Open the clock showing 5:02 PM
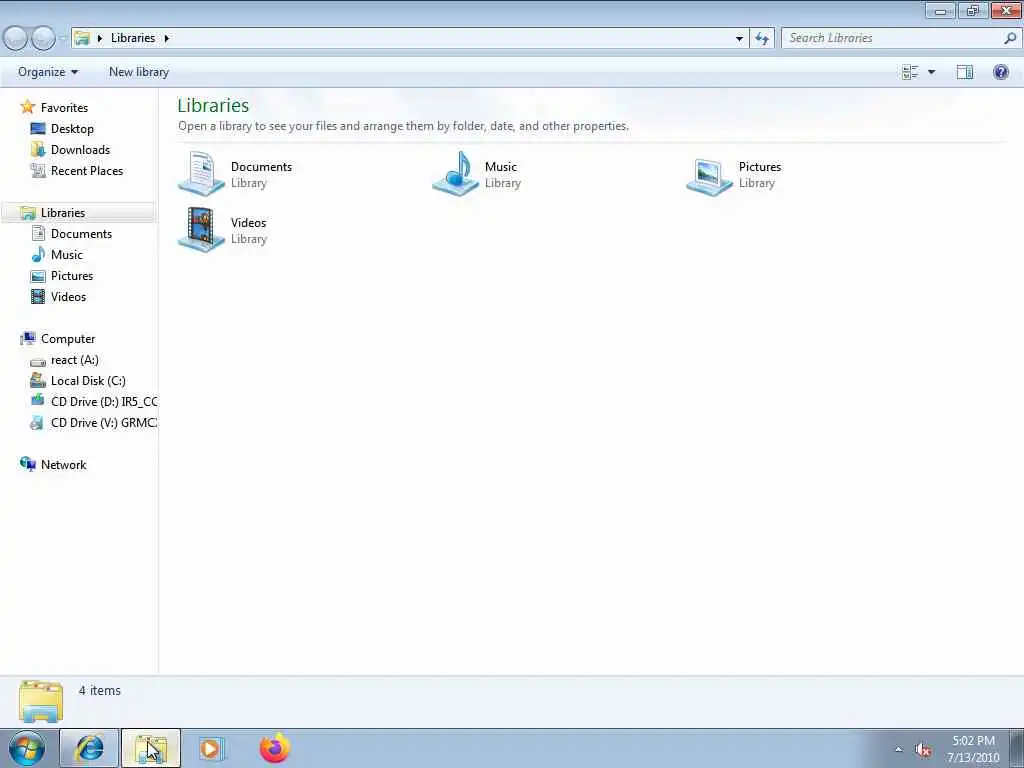 [973, 749]
